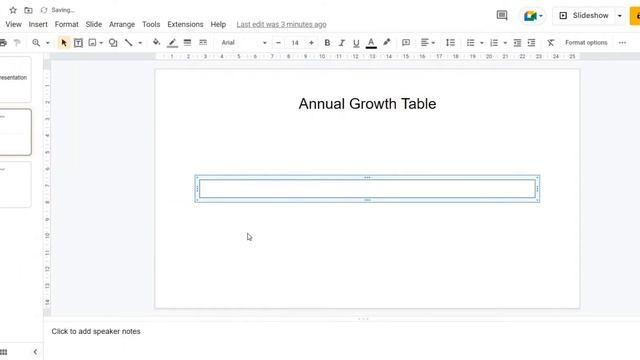Screen dimensions: 640x360
Task: Decrease the font size
Action: coord(278,42)
